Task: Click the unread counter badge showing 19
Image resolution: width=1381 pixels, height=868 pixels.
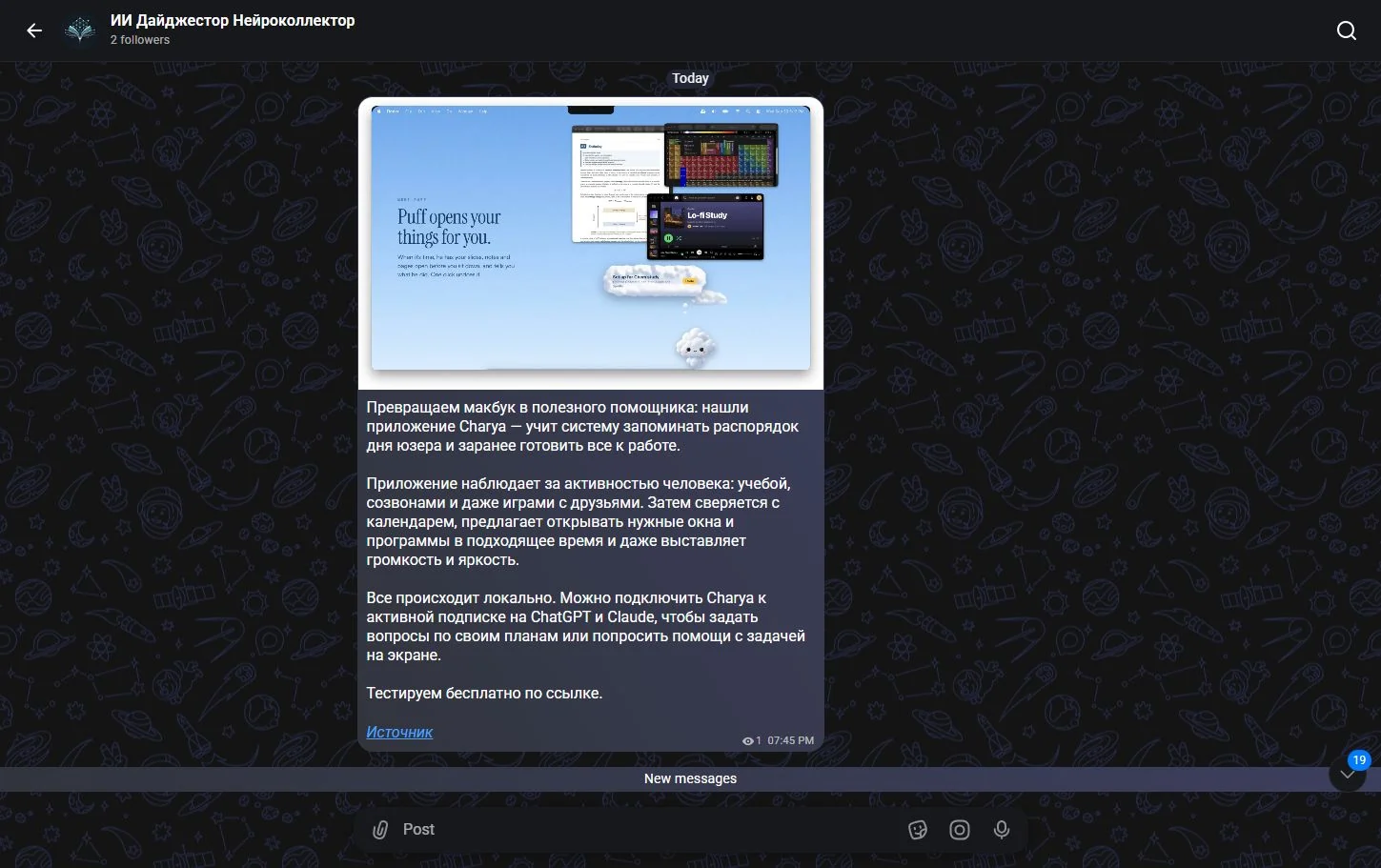Action: coord(1359,760)
